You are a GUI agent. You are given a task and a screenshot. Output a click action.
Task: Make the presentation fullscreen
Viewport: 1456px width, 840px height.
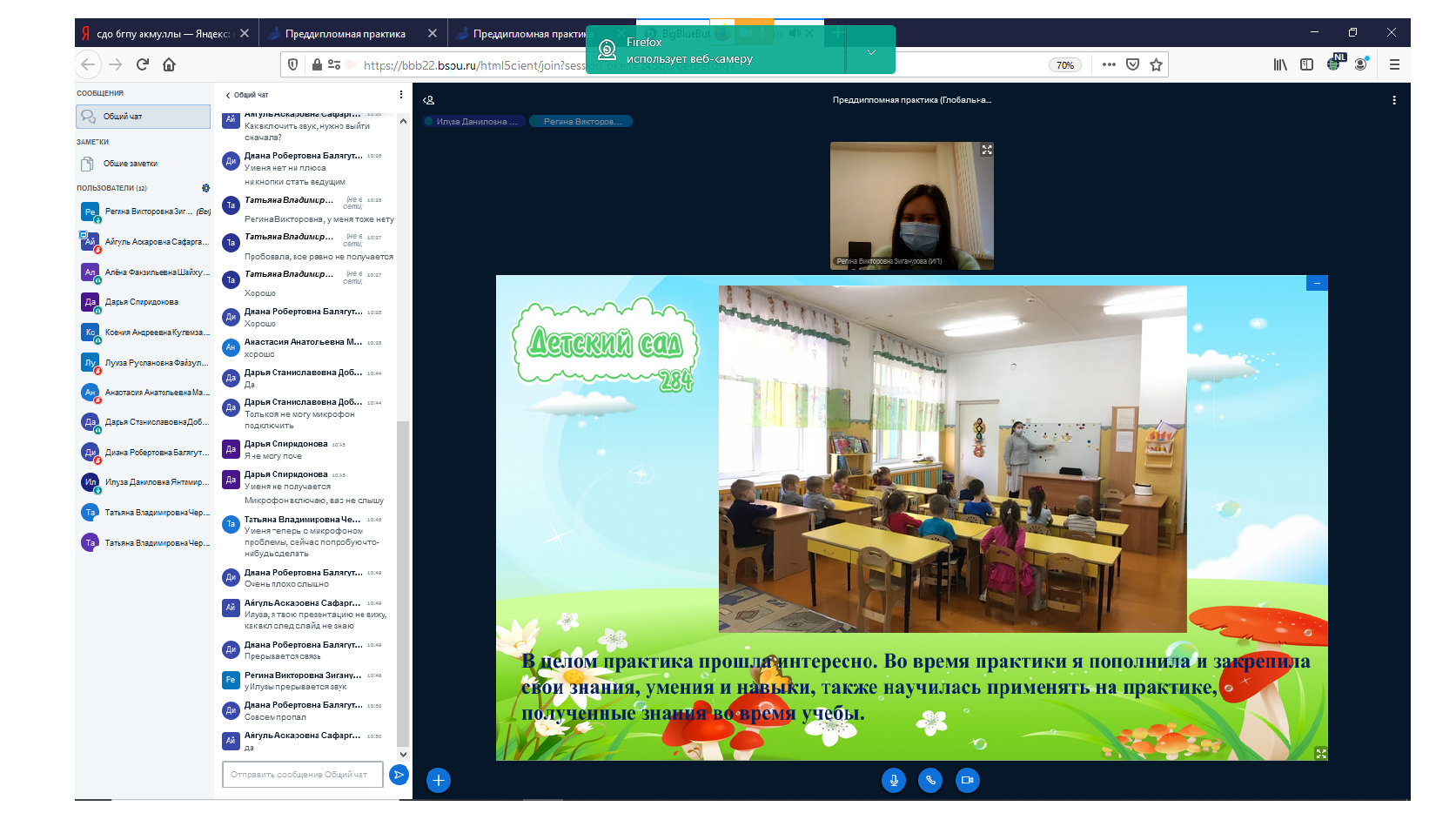point(1320,754)
